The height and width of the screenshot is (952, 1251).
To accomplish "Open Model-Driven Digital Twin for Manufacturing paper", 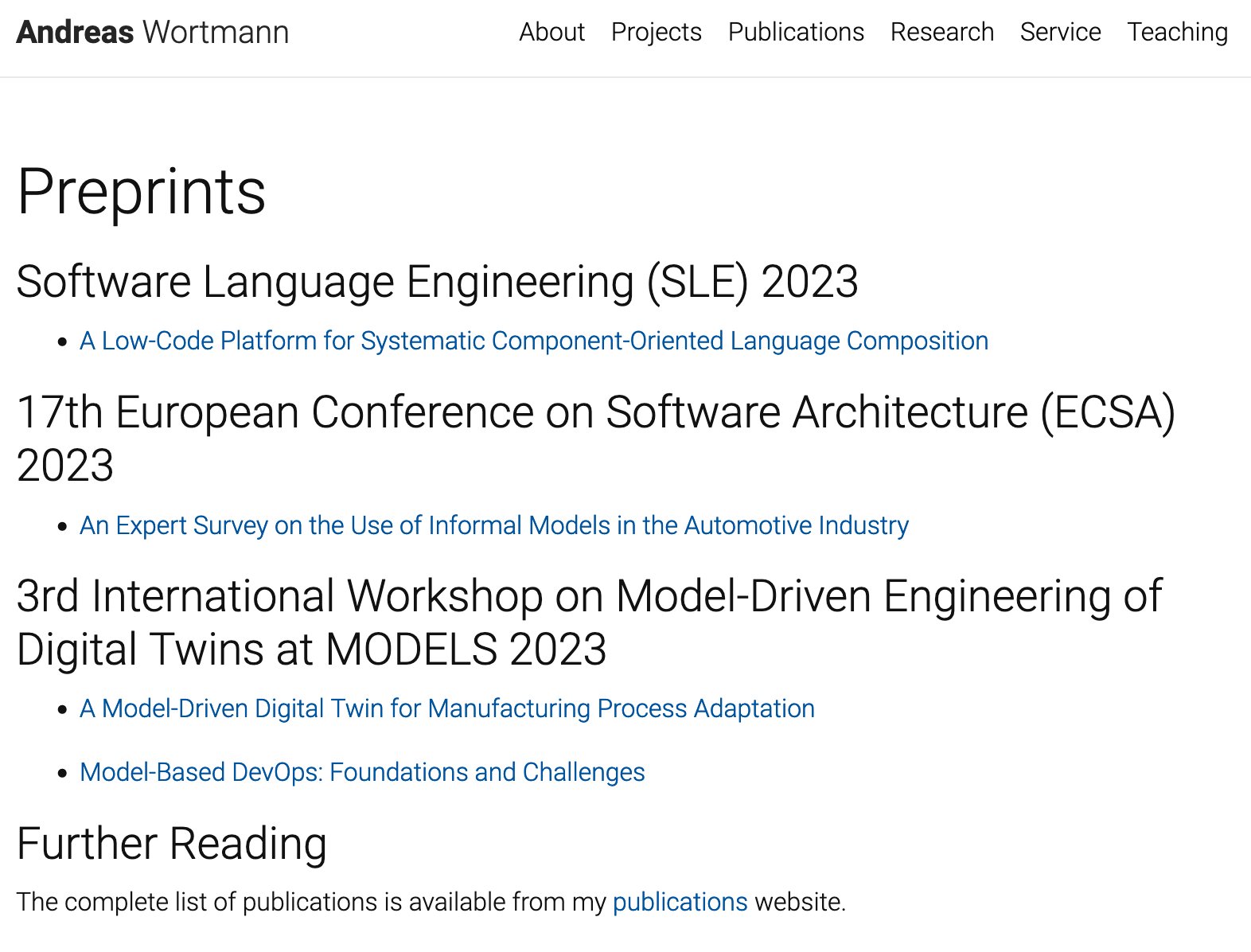I will (447, 708).
